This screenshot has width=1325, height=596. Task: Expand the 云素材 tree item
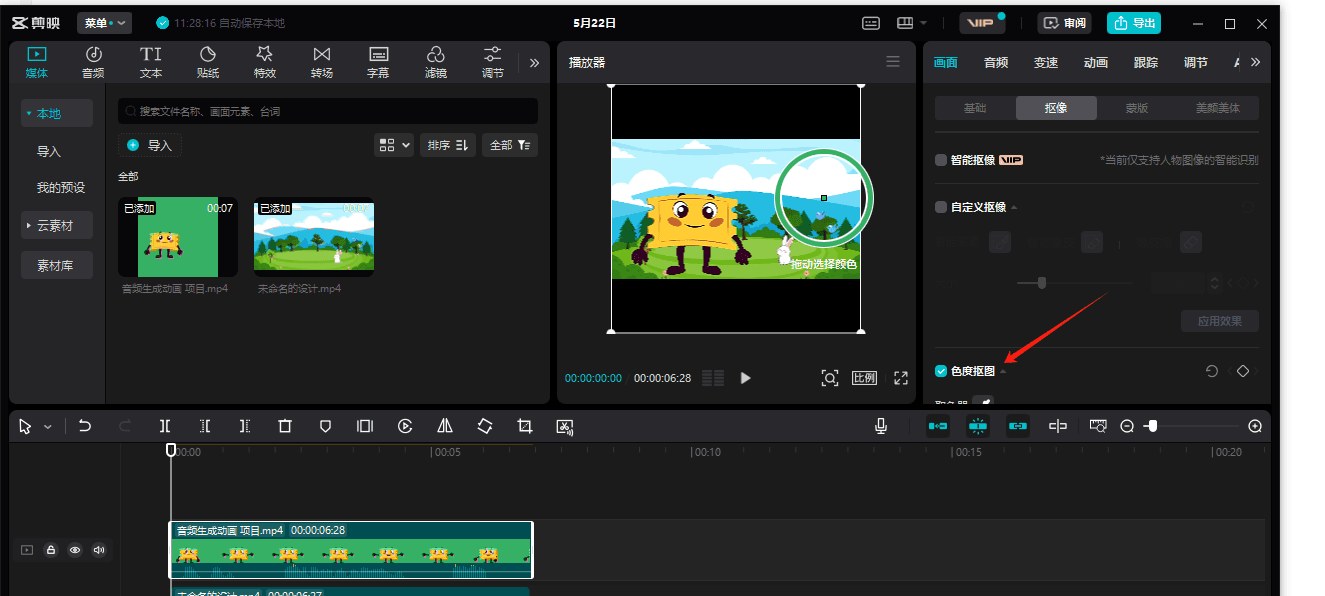57,226
